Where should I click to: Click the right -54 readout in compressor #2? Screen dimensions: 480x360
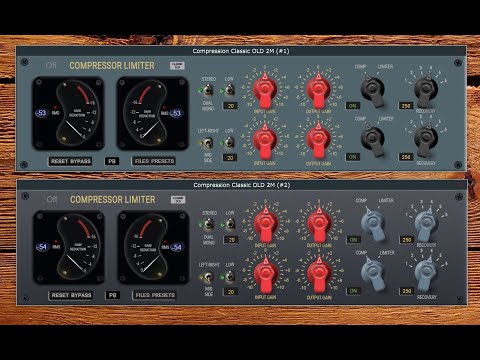click(177, 247)
